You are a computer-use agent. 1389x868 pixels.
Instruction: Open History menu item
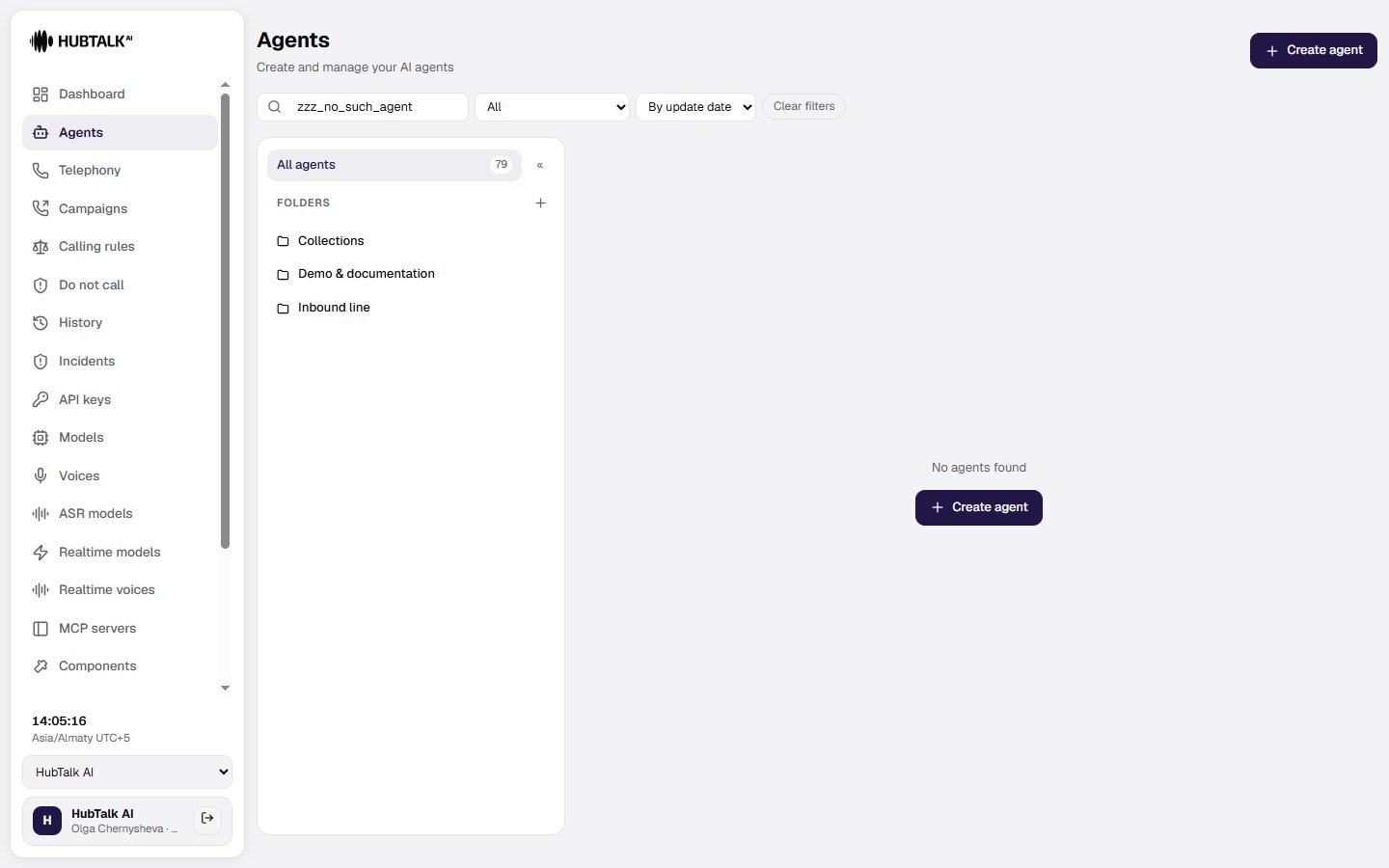point(120,323)
